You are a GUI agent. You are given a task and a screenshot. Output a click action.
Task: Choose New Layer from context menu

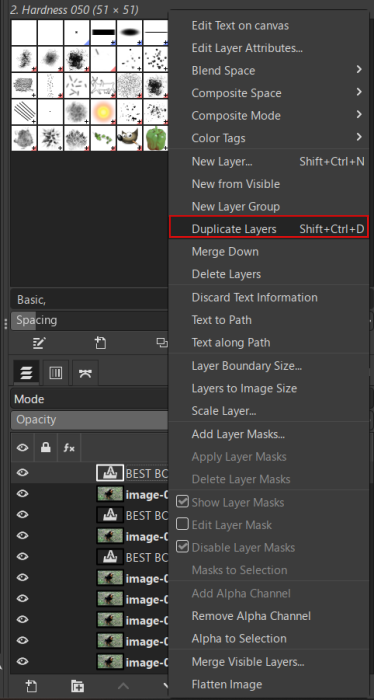pos(269,161)
